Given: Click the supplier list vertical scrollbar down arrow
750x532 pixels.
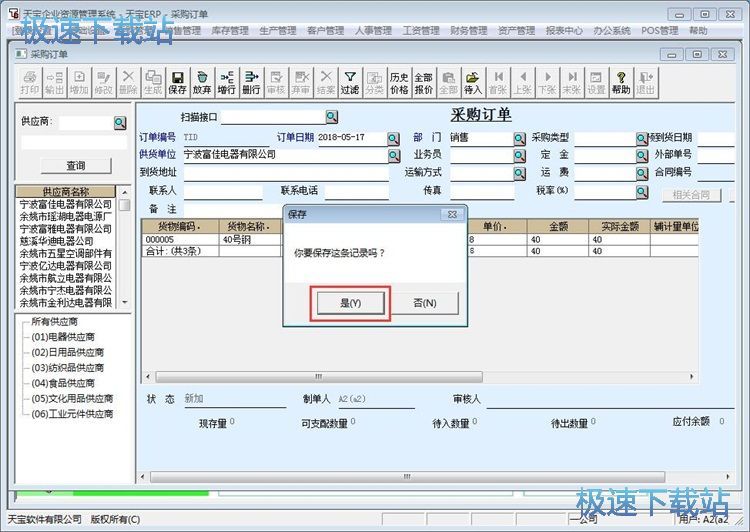Looking at the screenshot, I should [124, 302].
